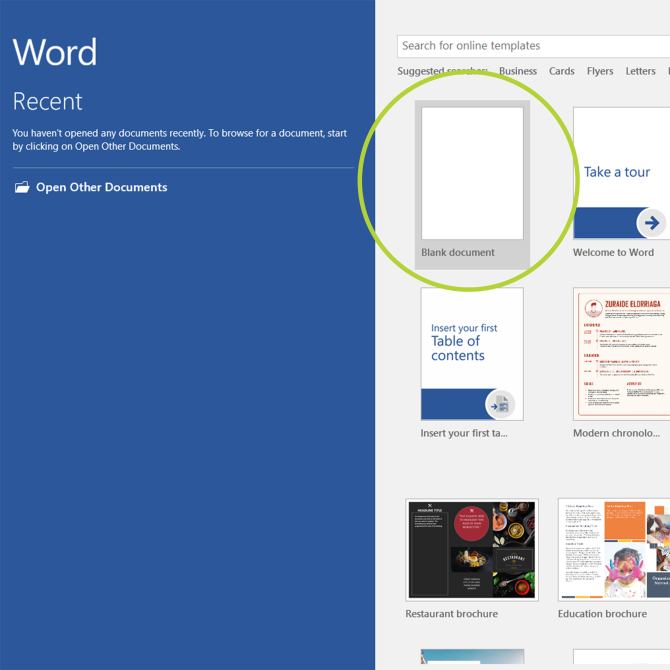The image size is (670, 670).
Task: Open Other Documents link
Action: [101, 187]
